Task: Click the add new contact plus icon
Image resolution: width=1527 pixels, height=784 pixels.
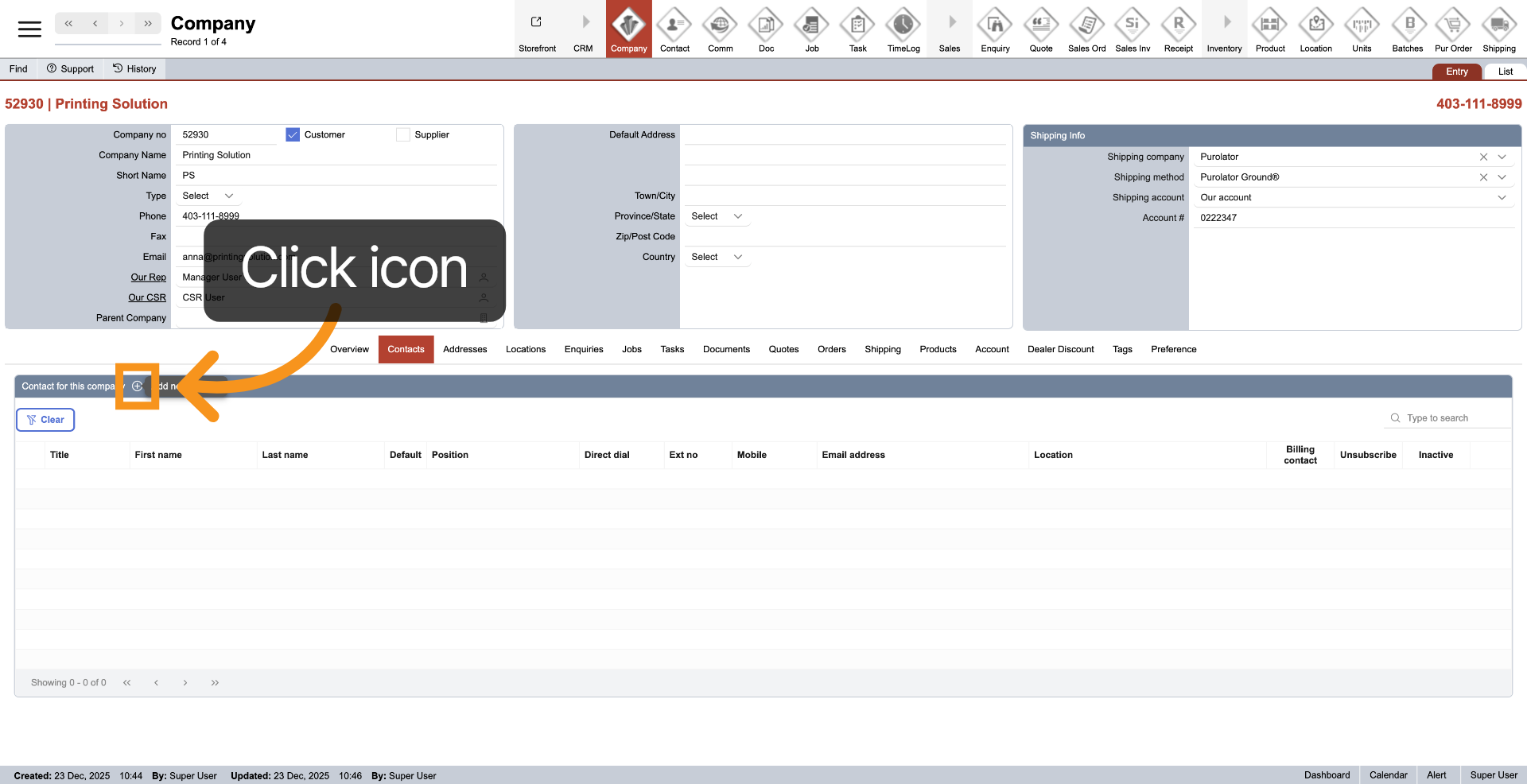Action: coord(138,386)
